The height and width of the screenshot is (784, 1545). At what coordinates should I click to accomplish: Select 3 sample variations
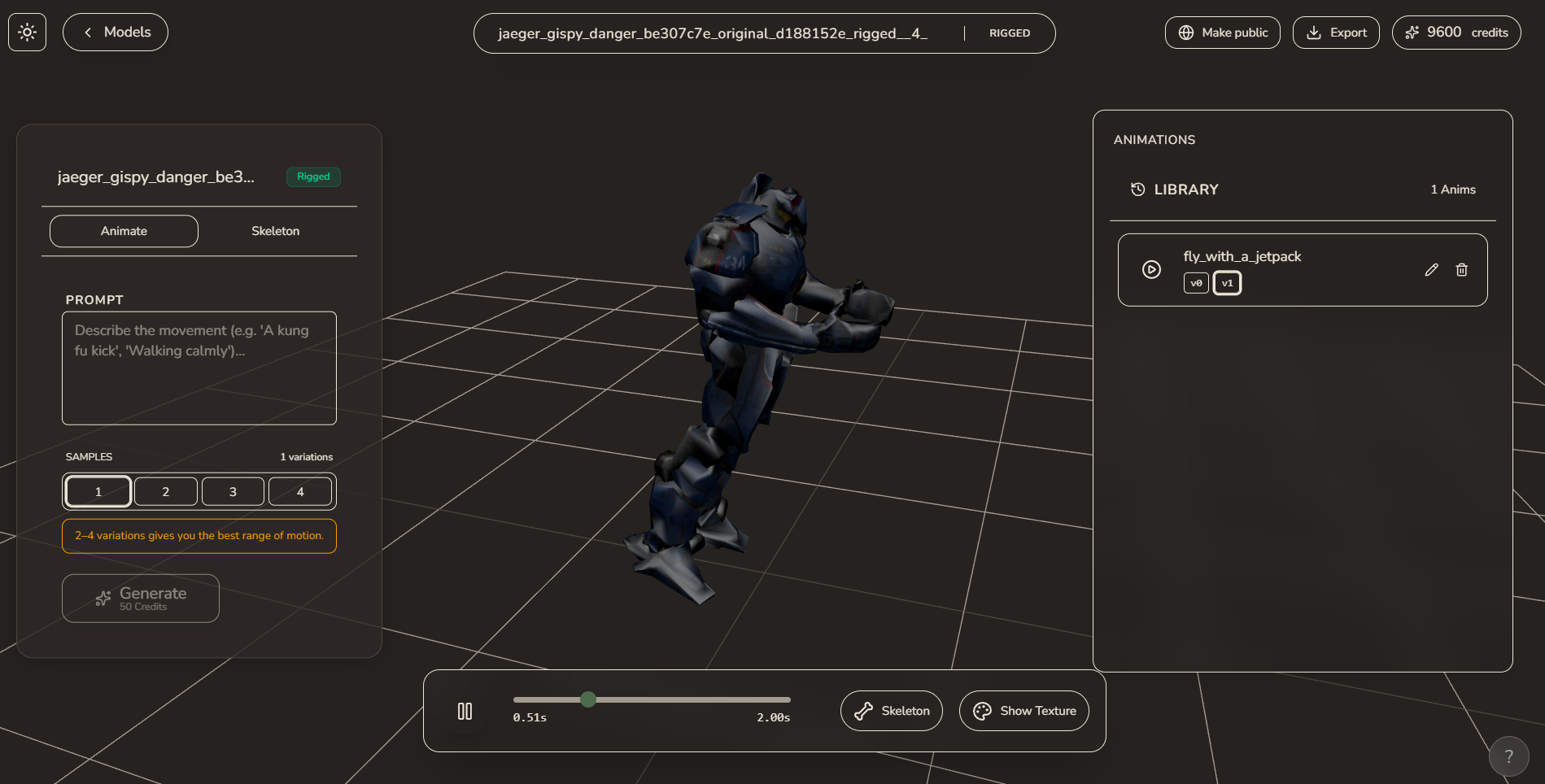tap(233, 491)
